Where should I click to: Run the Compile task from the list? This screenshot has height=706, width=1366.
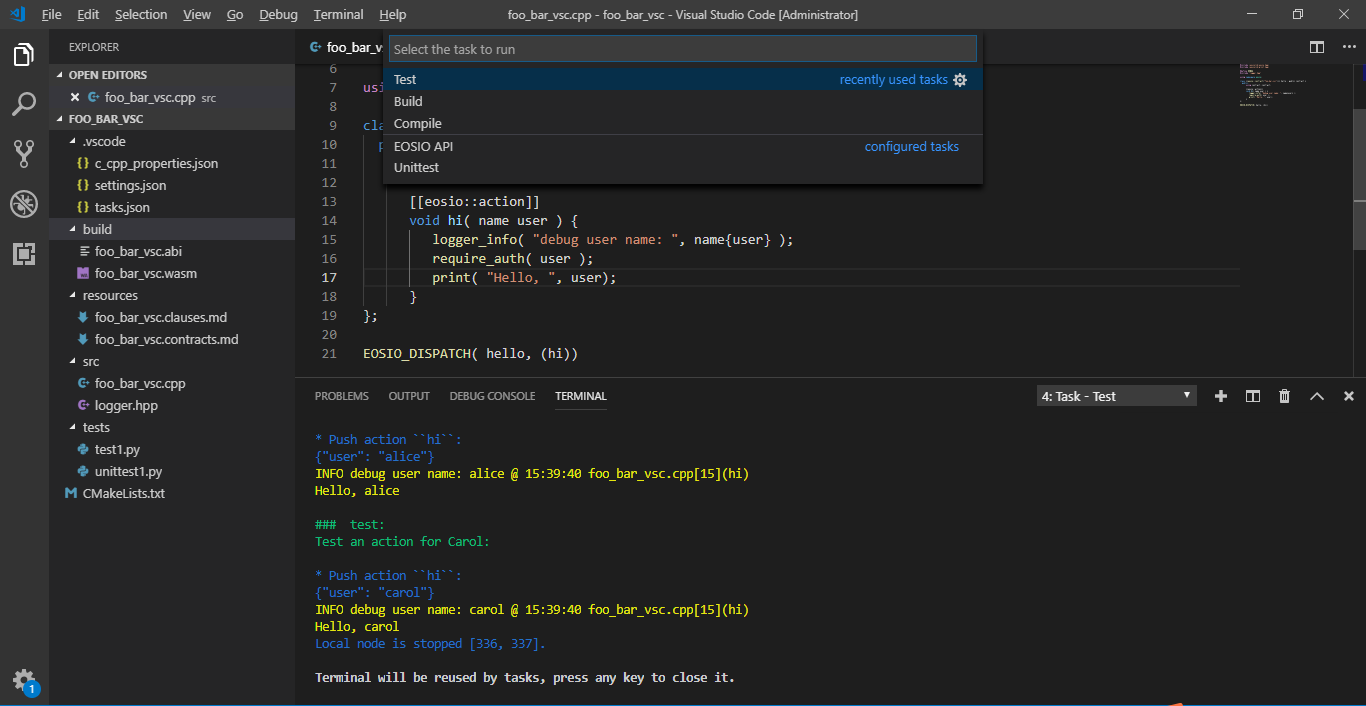(683, 124)
